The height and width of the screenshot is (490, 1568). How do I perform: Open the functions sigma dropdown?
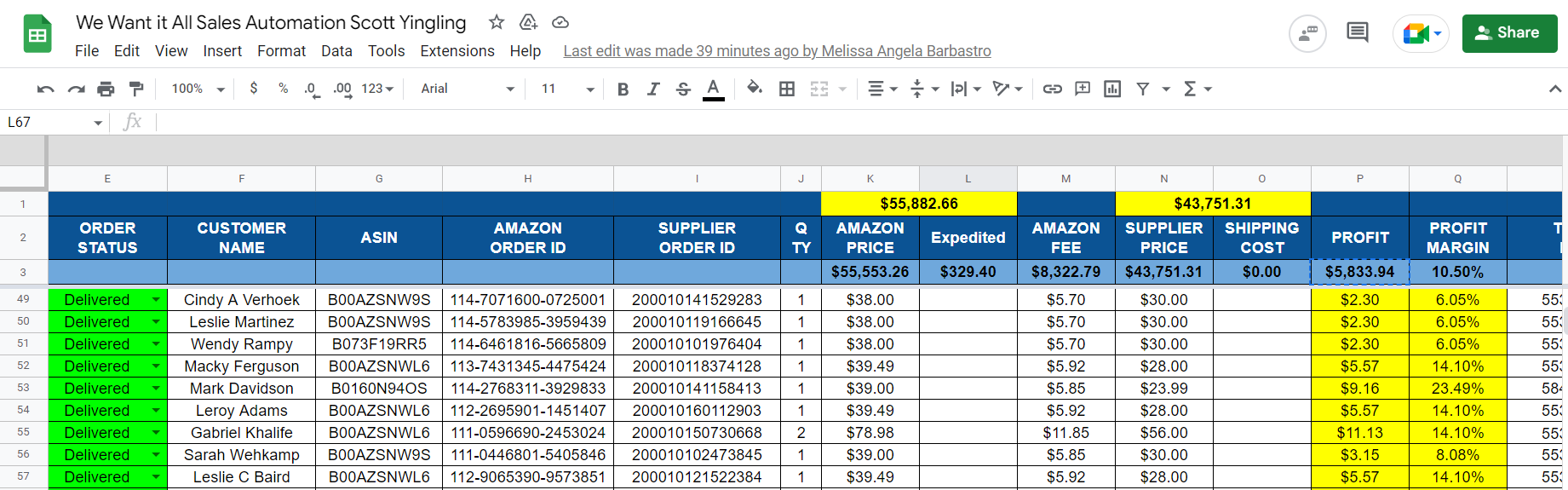pyautogui.click(x=1197, y=89)
